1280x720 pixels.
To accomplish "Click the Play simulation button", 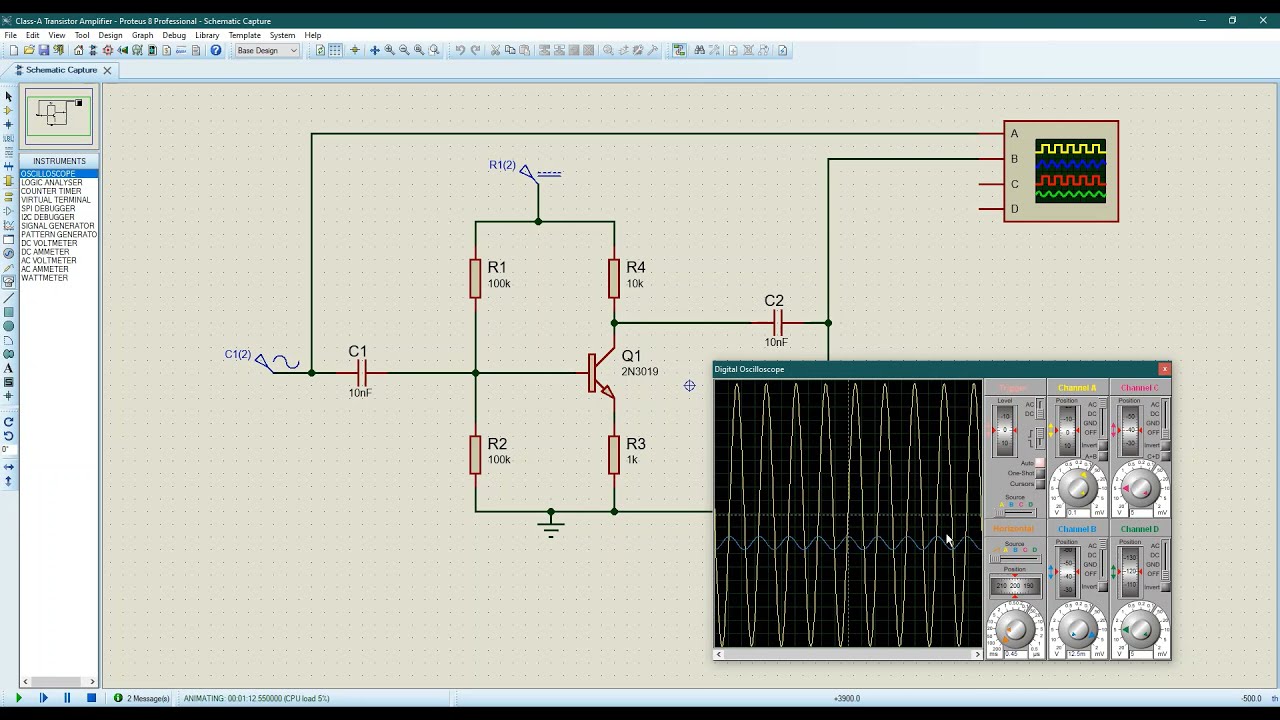I will tap(18, 698).
